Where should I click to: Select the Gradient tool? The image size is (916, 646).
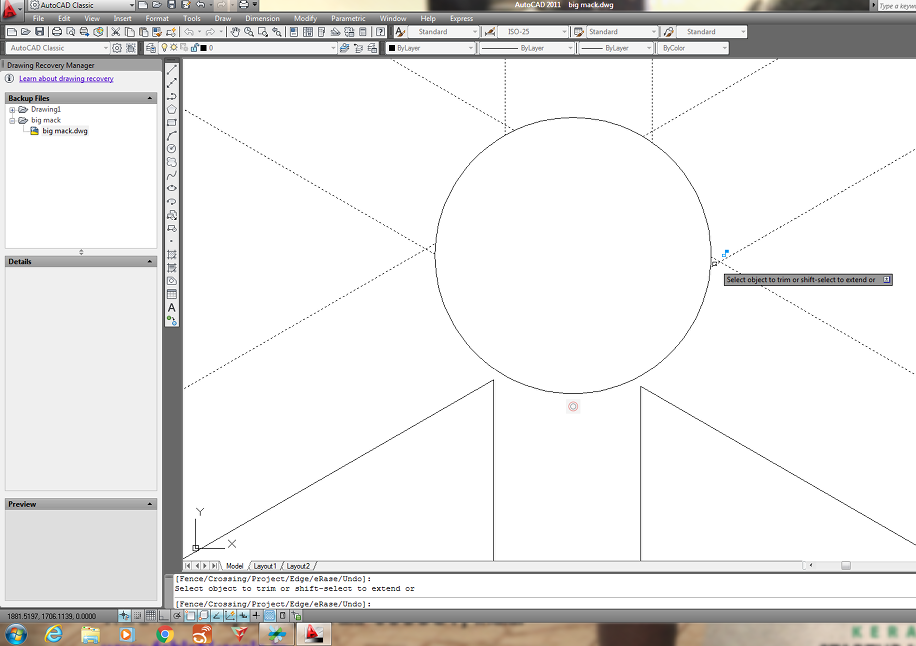coord(172,268)
